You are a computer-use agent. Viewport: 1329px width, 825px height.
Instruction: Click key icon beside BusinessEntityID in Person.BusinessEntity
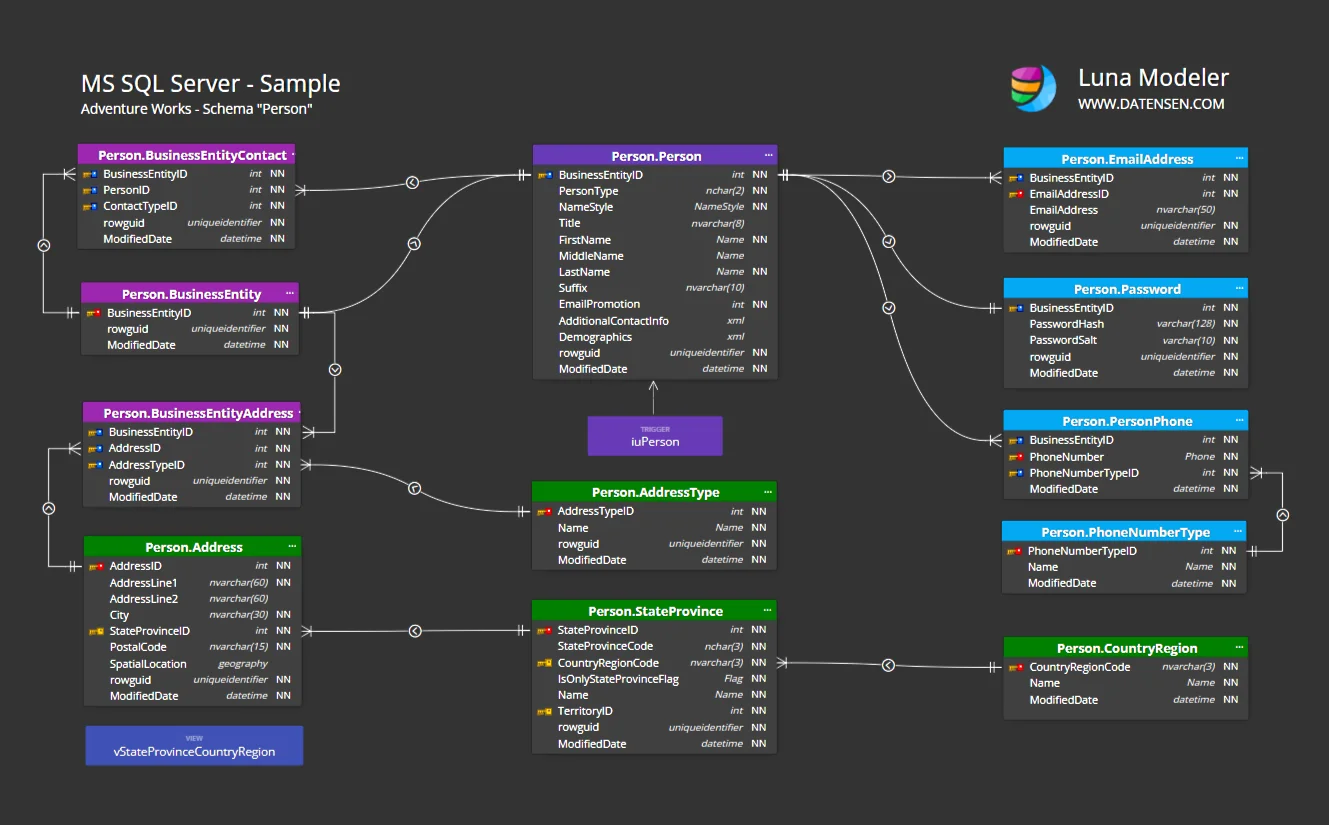point(94,313)
